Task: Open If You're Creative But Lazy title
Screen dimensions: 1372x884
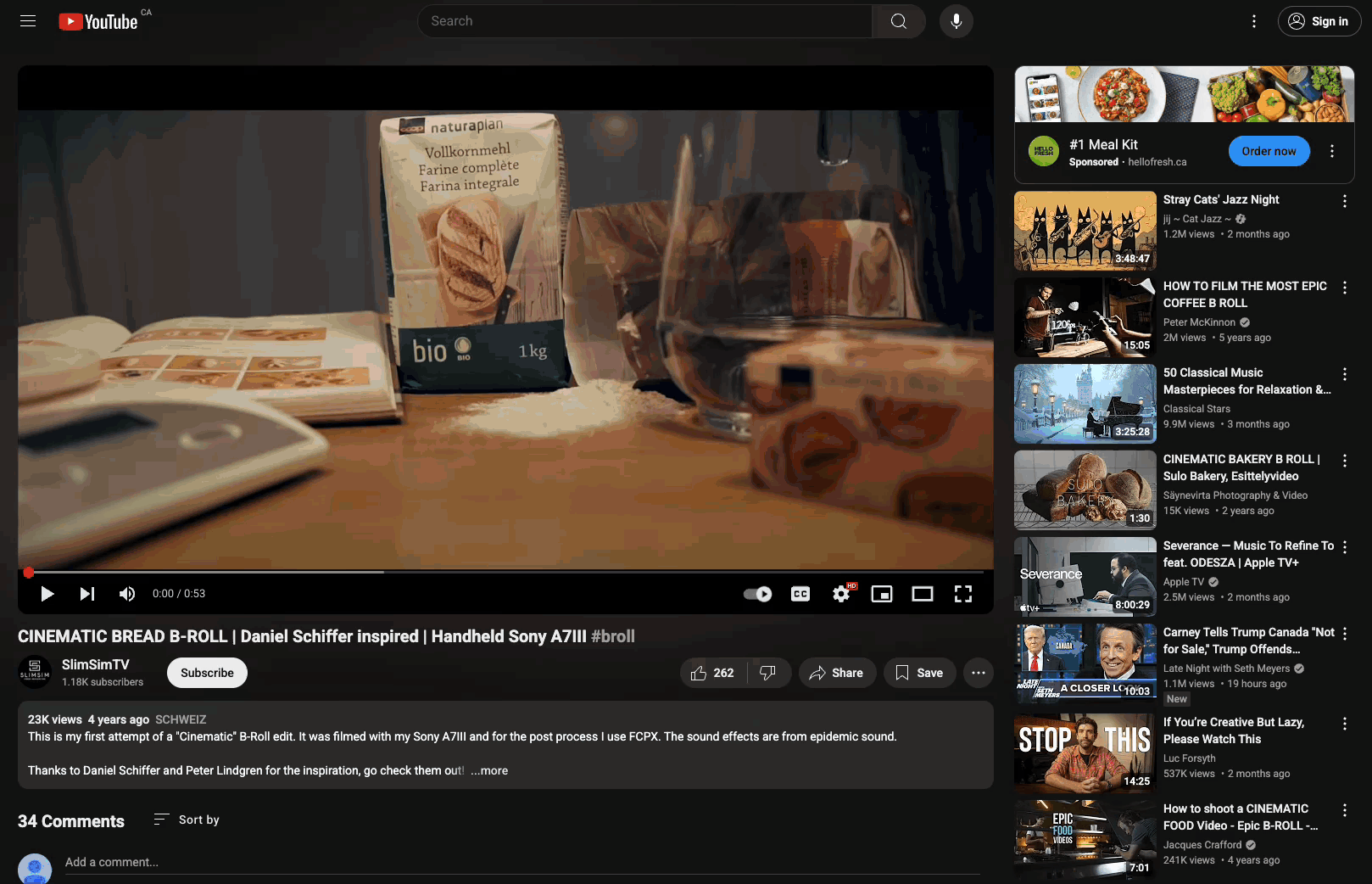Action: point(1234,730)
